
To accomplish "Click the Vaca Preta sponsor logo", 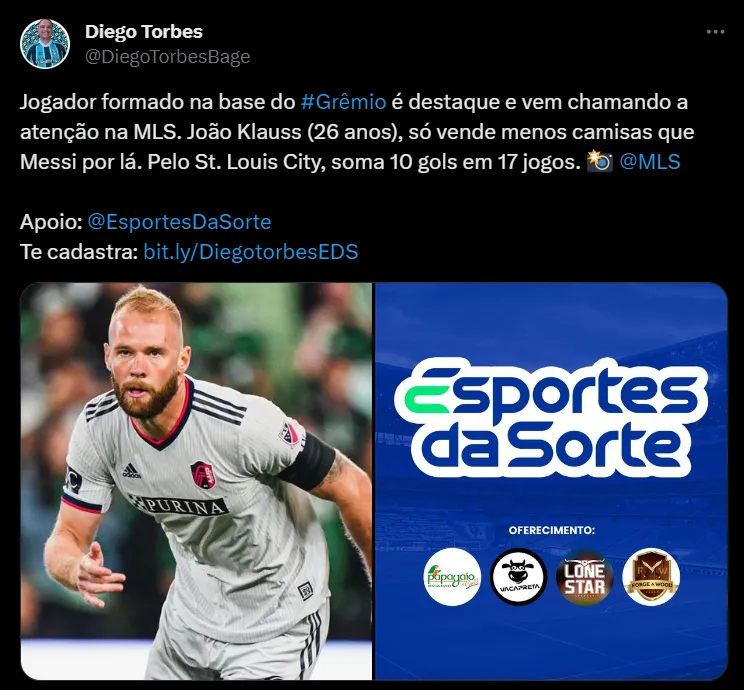I will point(519,577).
